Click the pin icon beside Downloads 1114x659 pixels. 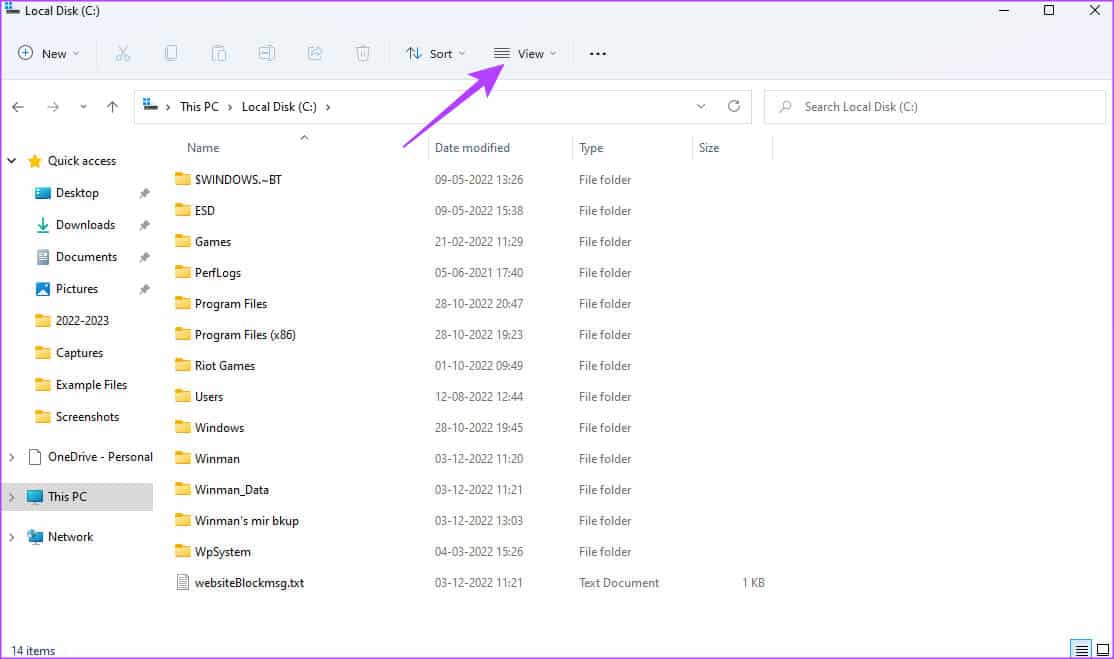pyautogui.click(x=144, y=225)
